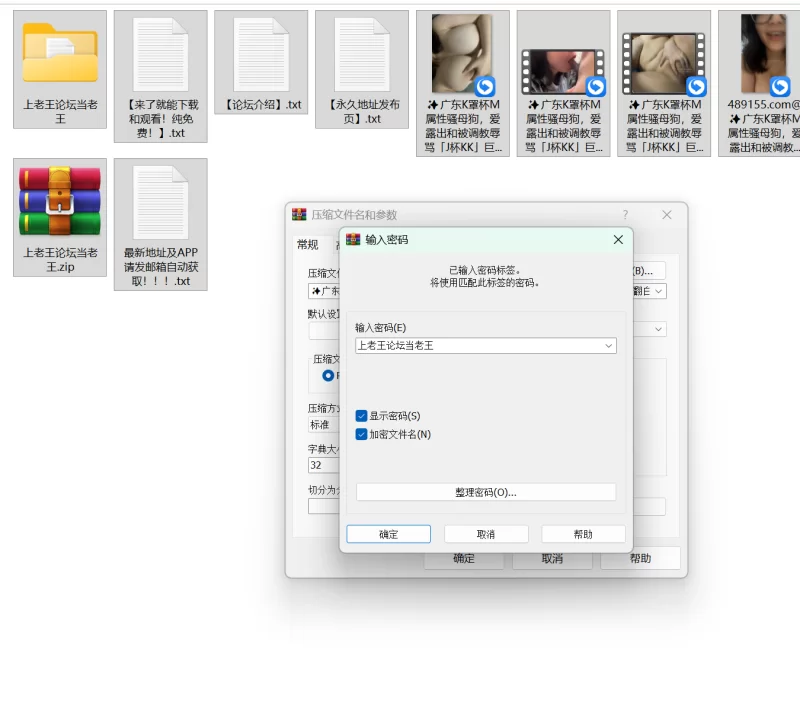Image resolution: width=800 pixels, height=728 pixels.
Task: Confirm password with 确定 in 输入密码 dialog
Action: coord(388,534)
